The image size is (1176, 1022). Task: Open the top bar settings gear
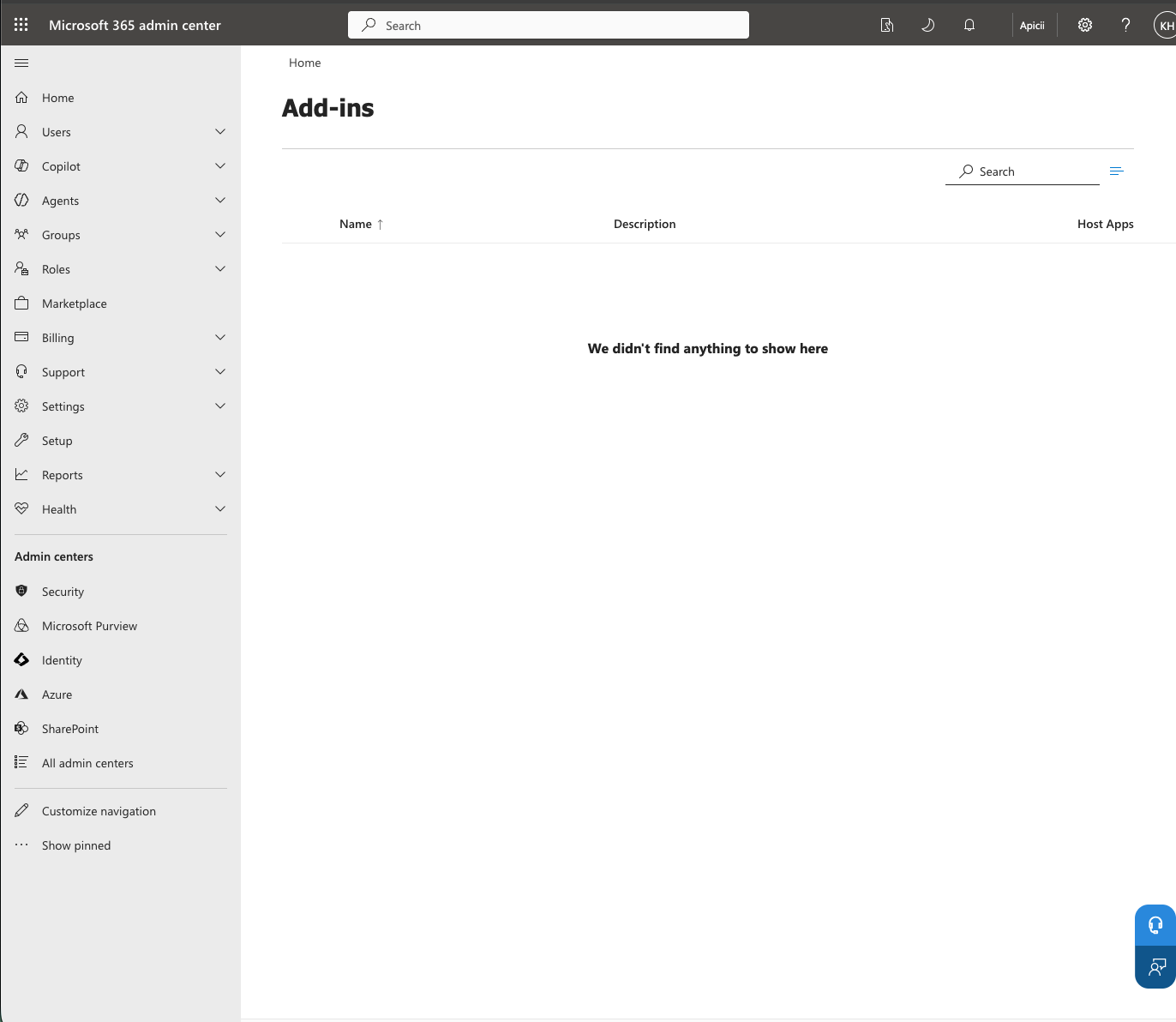[x=1085, y=25]
